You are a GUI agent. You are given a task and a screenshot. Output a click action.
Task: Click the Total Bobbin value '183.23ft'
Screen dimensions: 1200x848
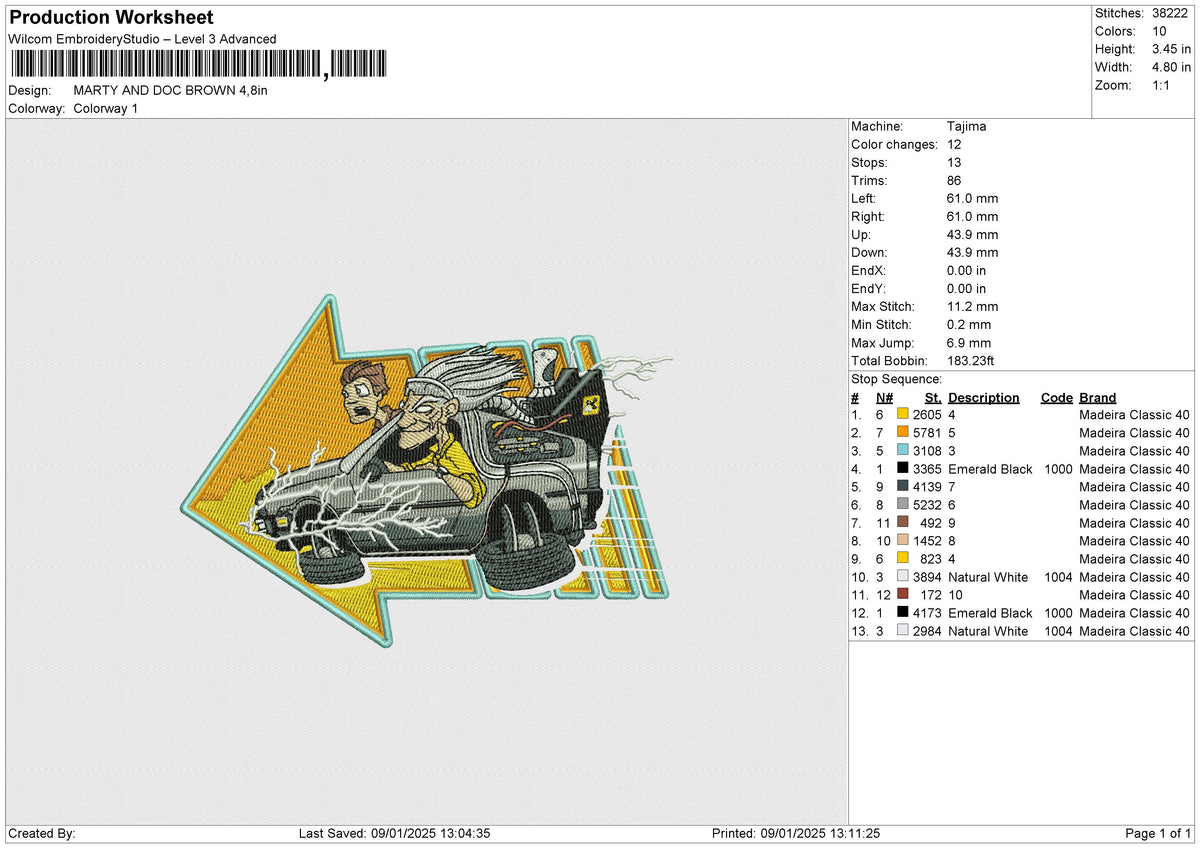point(971,360)
